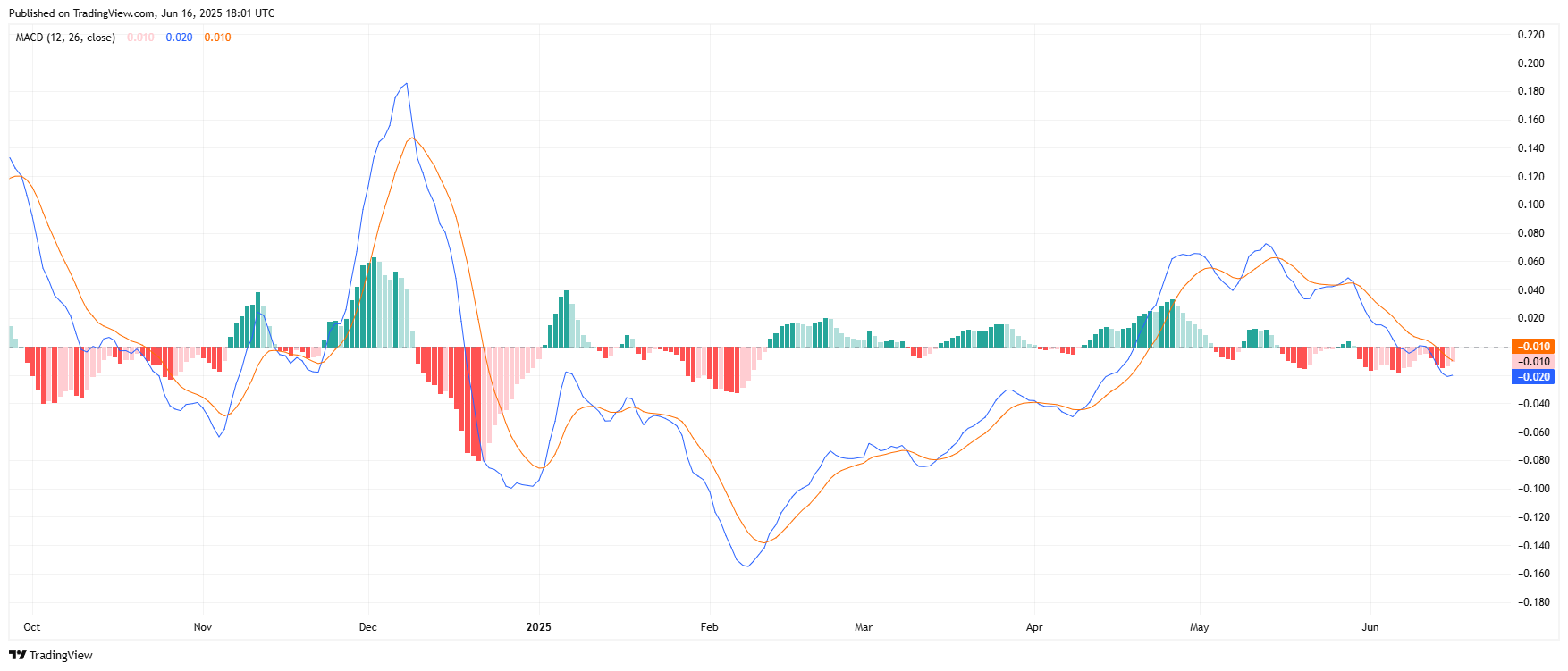Click the Oct label on time axis

click(x=32, y=627)
